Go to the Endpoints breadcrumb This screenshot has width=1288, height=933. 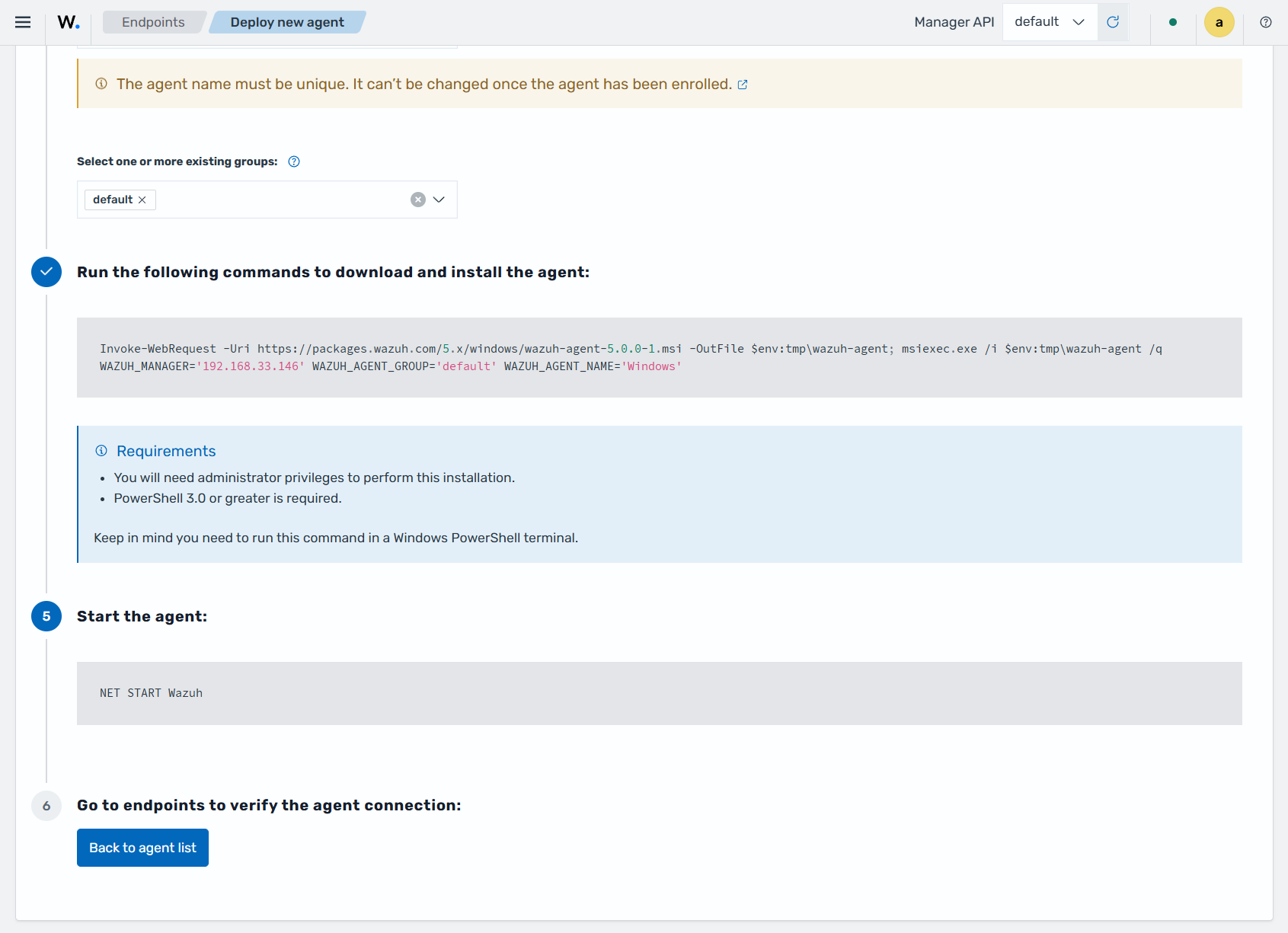pos(153,22)
